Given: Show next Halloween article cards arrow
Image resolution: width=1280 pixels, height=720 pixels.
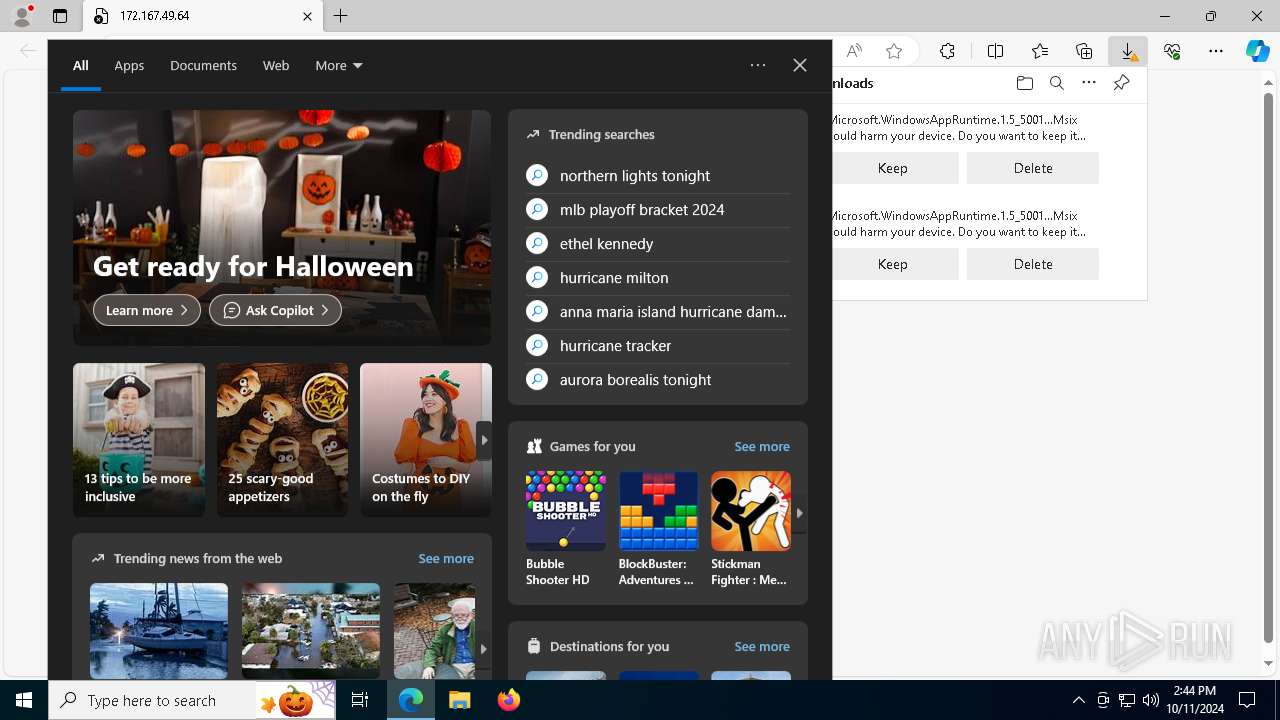Looking at the screenshot, I should coord(484,440).
